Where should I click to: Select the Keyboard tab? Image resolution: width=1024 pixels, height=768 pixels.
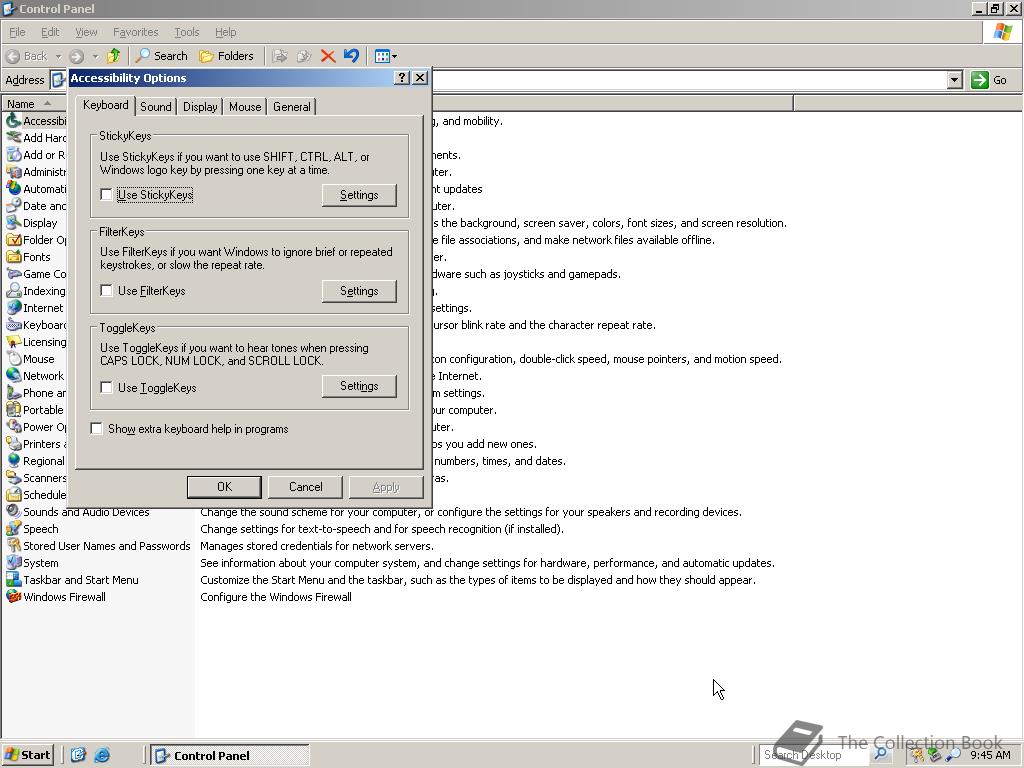(105, 105)
